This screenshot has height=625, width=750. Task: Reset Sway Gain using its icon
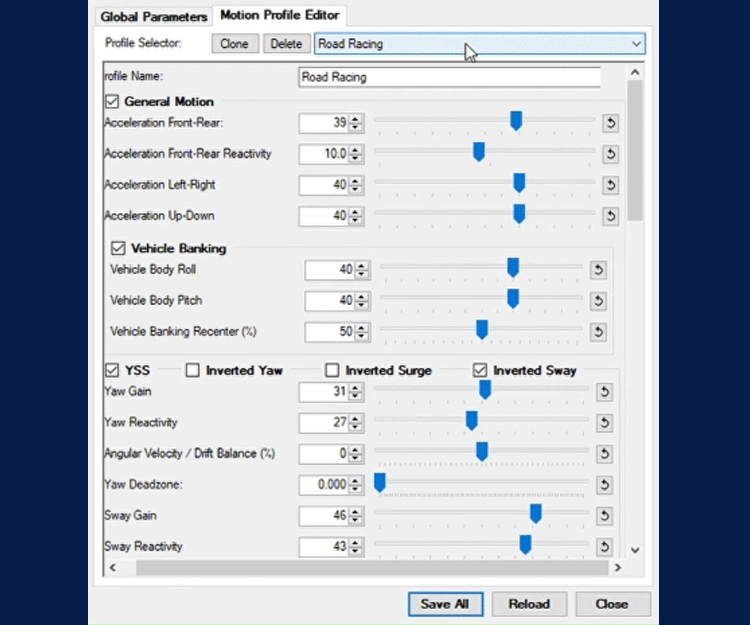604,516
